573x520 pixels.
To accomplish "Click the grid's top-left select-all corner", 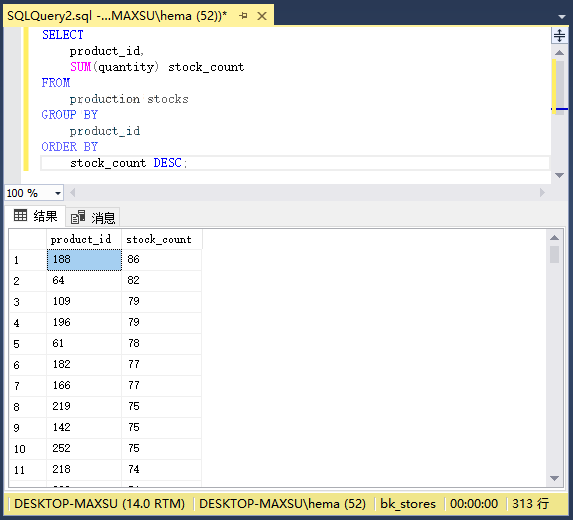I will click(28, 239).
